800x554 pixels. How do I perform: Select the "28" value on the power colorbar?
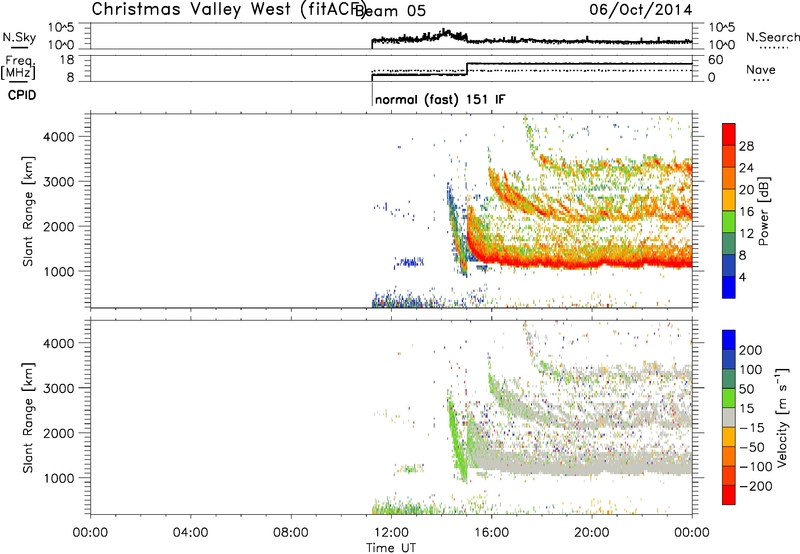pos(746,146)
